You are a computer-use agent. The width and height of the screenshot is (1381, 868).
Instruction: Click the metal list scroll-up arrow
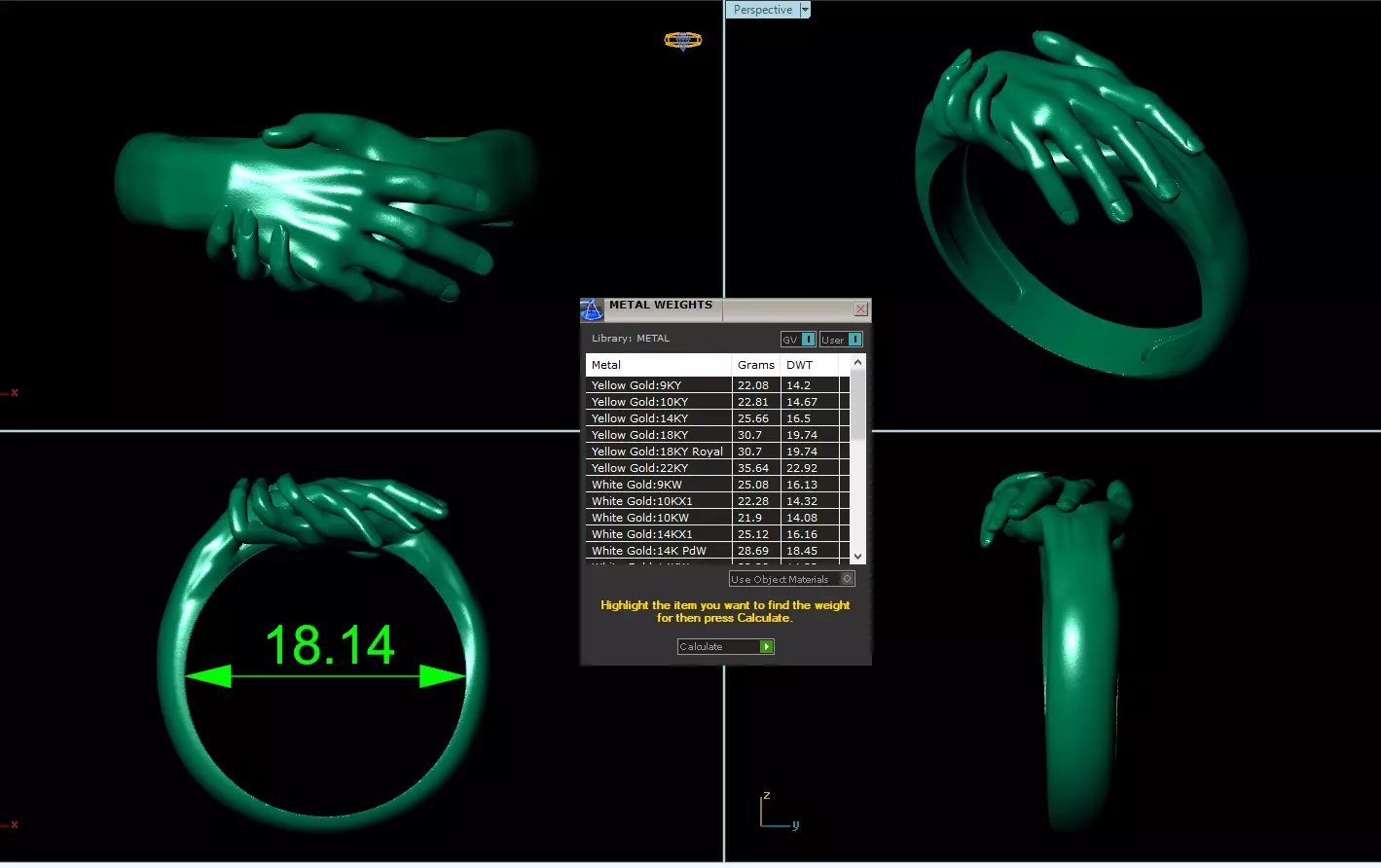pyautogui.click(x=857, y=362)
